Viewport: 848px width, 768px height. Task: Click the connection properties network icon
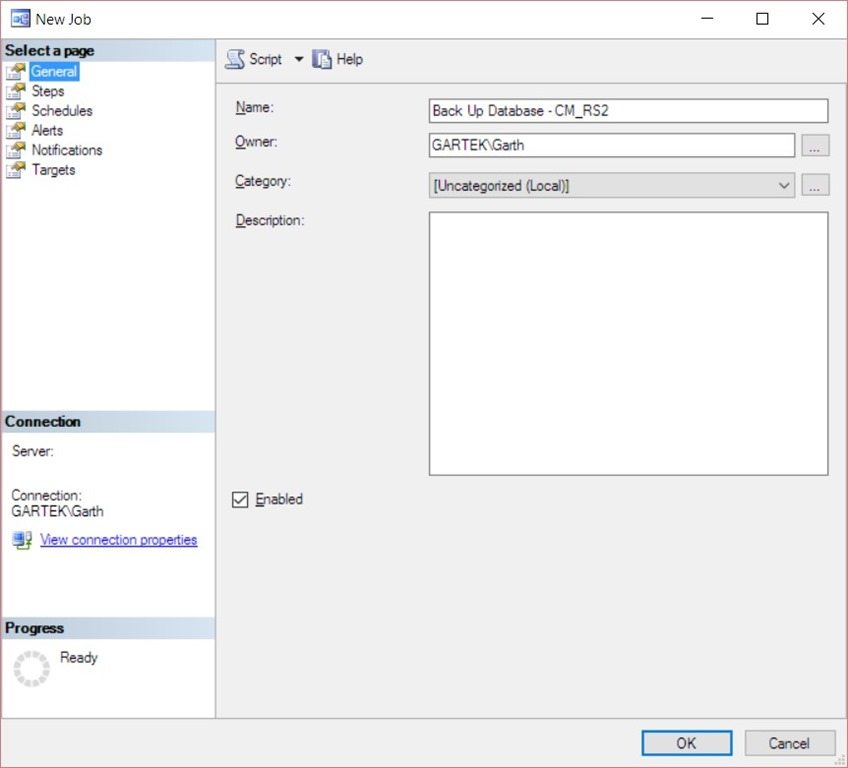click(22, 540)
